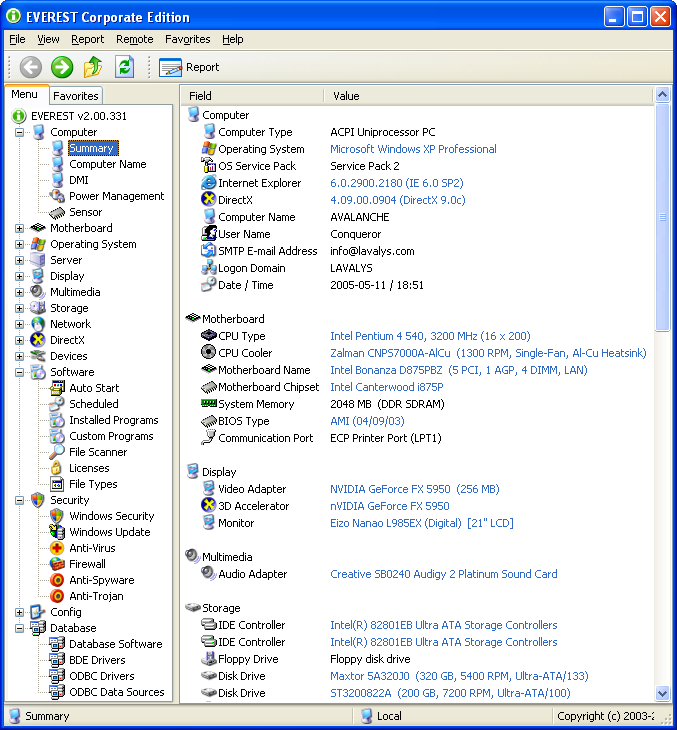This screenshot has height=730, width=677.
Task: Open Installed Programs under Software
Action: [x=113, y=420]
